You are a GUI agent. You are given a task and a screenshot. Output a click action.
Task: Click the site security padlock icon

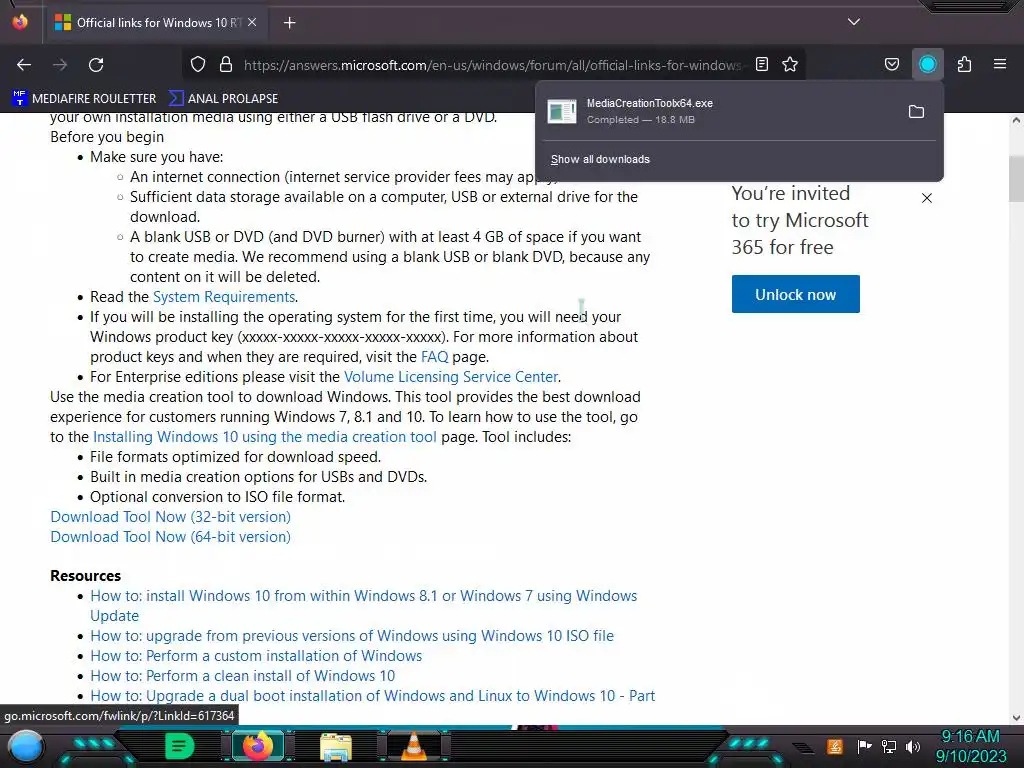point(226,65)
